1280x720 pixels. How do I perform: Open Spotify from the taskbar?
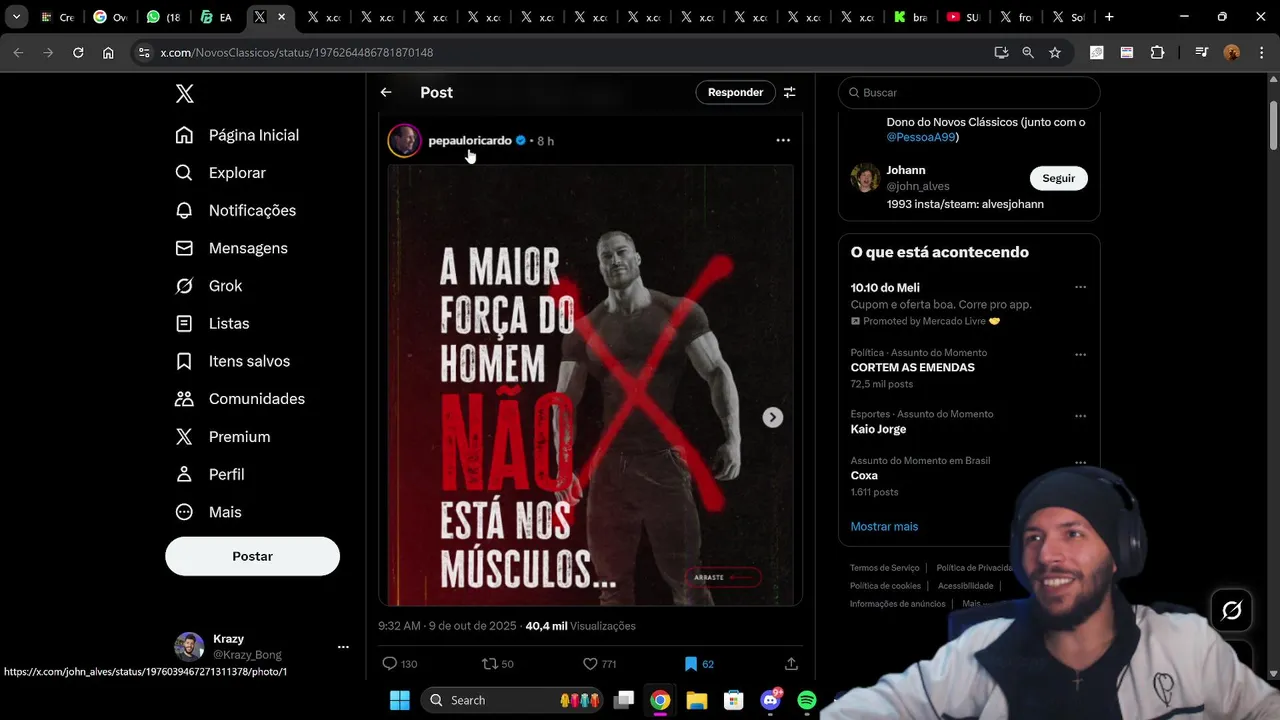[807, 700]
